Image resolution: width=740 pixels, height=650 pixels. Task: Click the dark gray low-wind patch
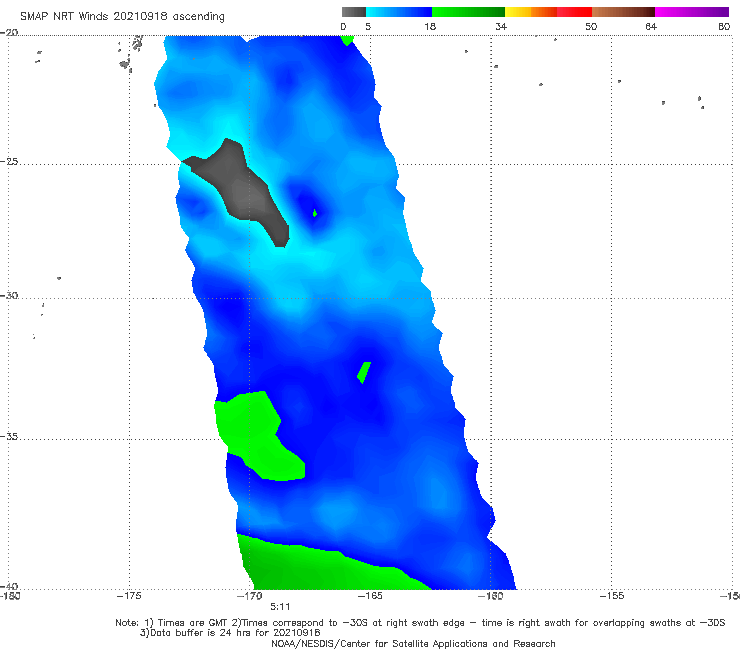coord(243,191)
